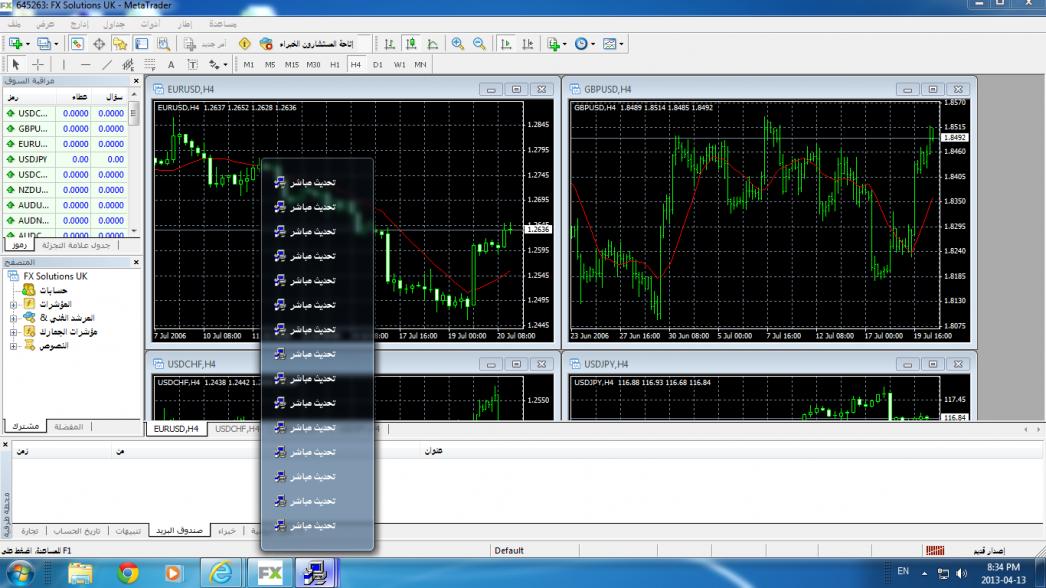This screenshot has height=588, width=1046.
Task: Toggle chart shift button
Action: tap(526, 45)
